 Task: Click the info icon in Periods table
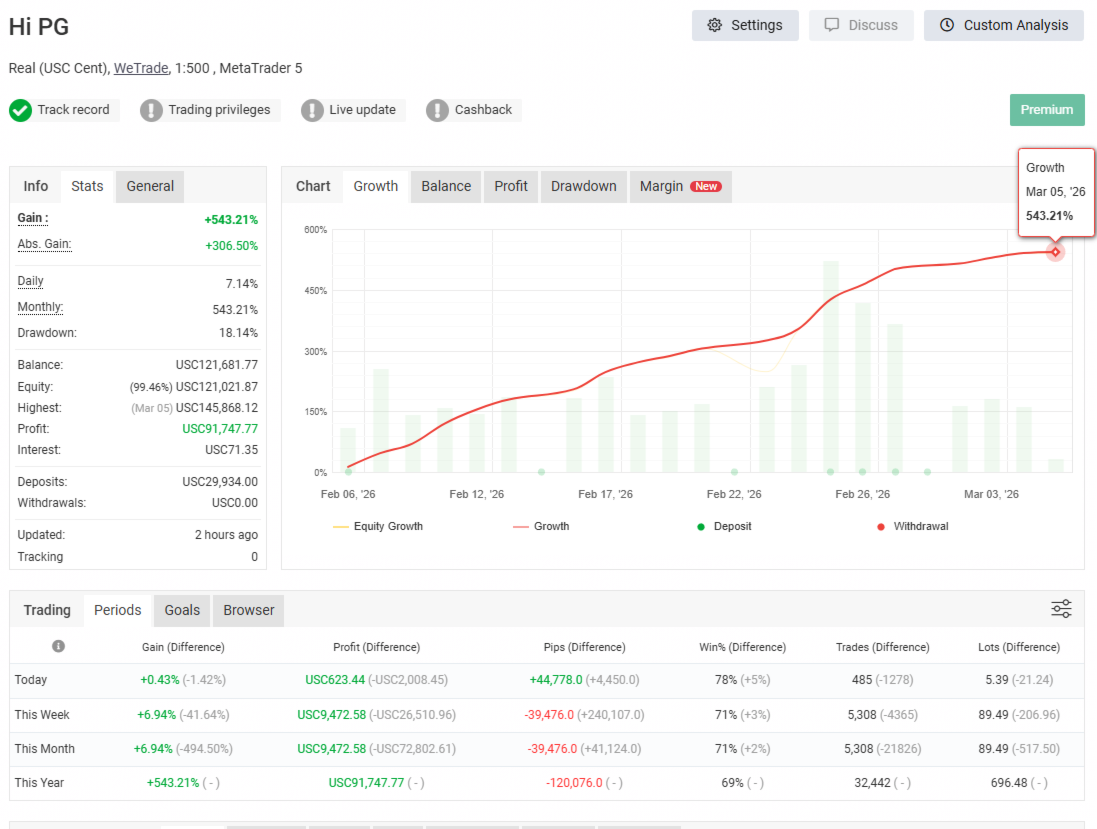click(x=58, y=646)
